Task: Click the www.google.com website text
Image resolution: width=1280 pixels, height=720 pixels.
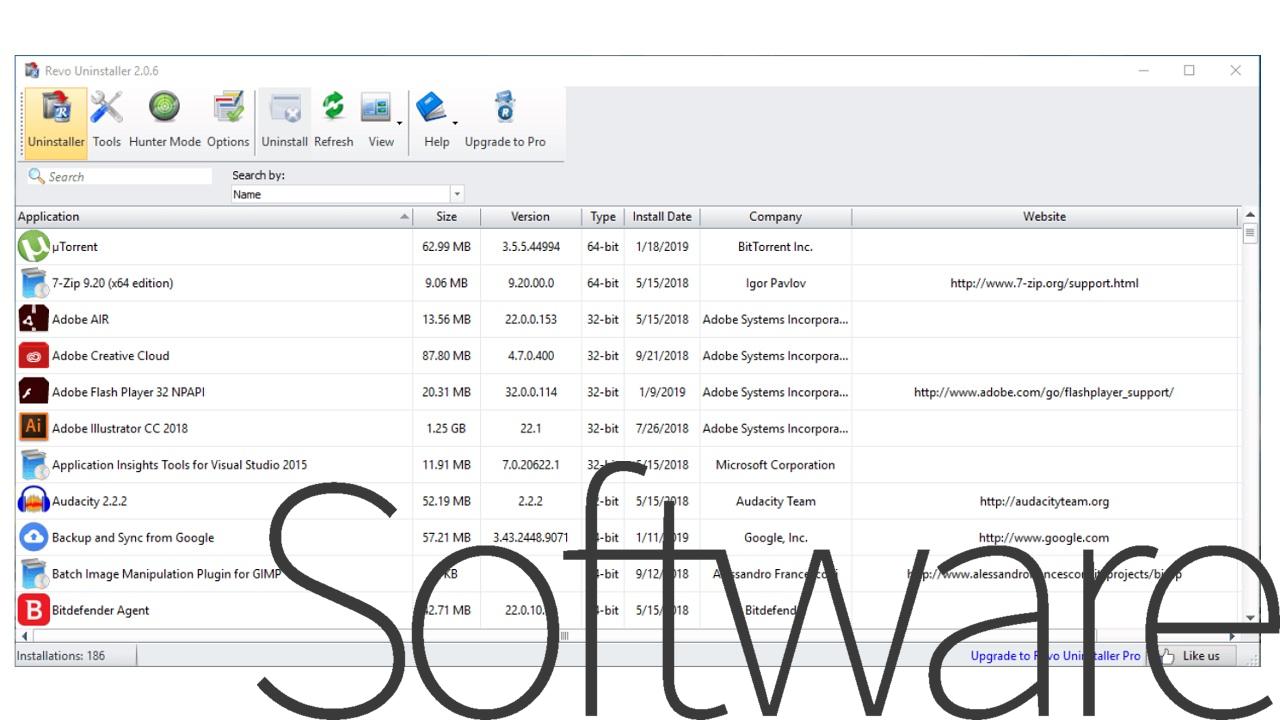Action: coord(1044,538)
